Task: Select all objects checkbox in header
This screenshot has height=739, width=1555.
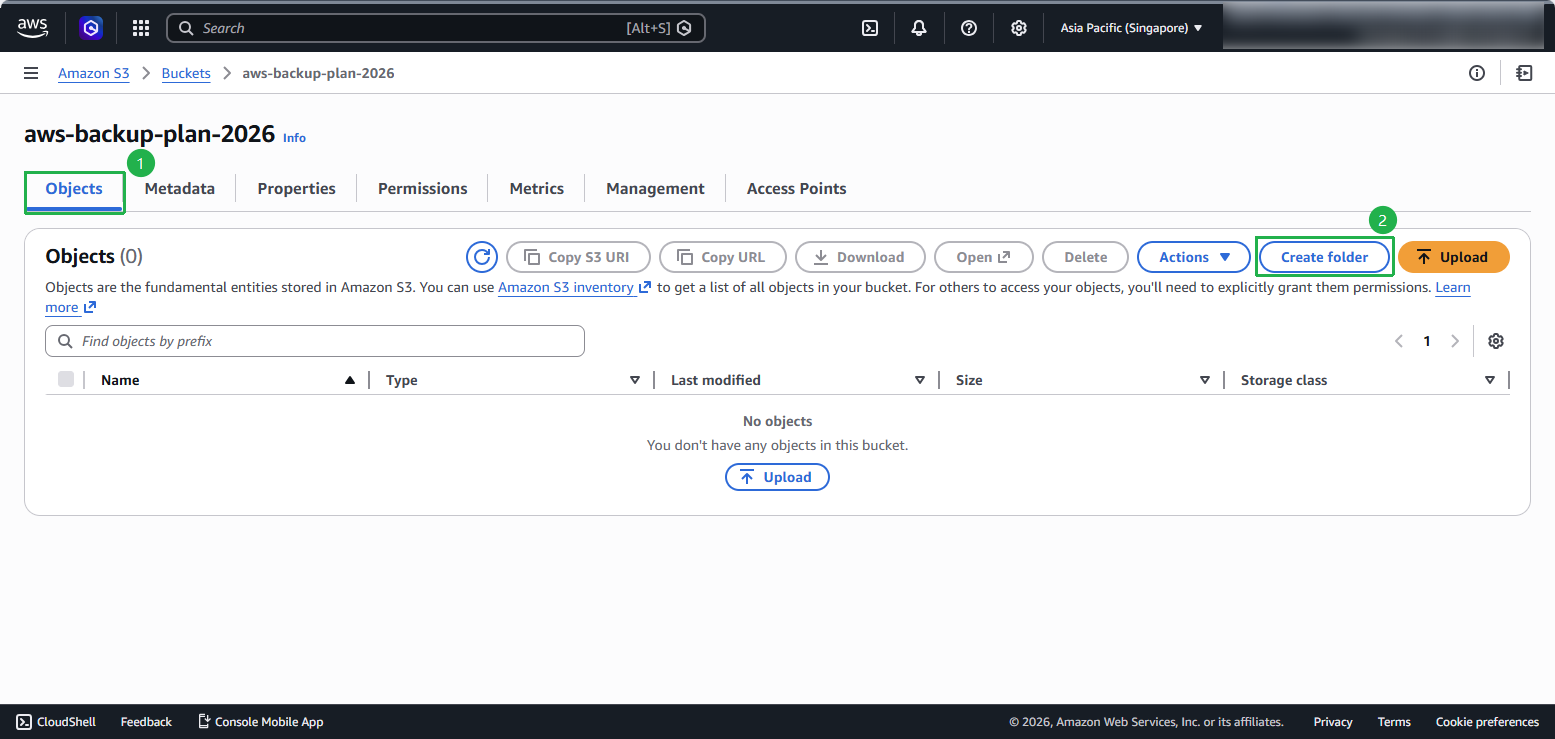Action: [66, 379]
